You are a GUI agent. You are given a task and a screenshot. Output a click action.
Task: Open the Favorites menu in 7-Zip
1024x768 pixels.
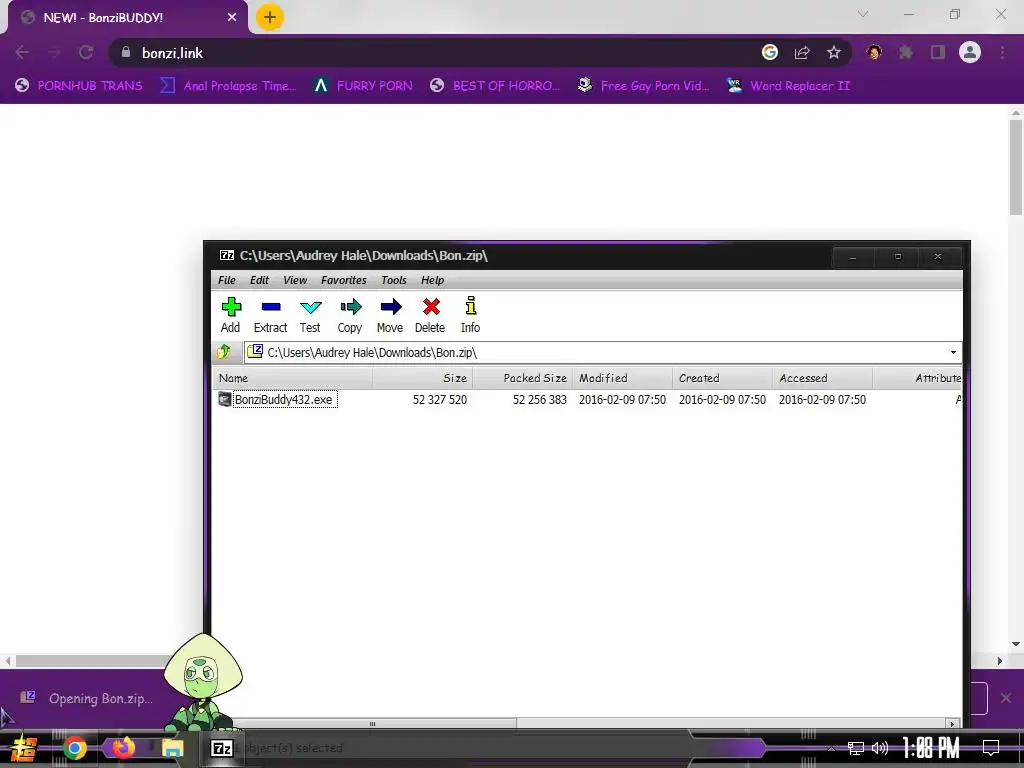tap(344, 280)
